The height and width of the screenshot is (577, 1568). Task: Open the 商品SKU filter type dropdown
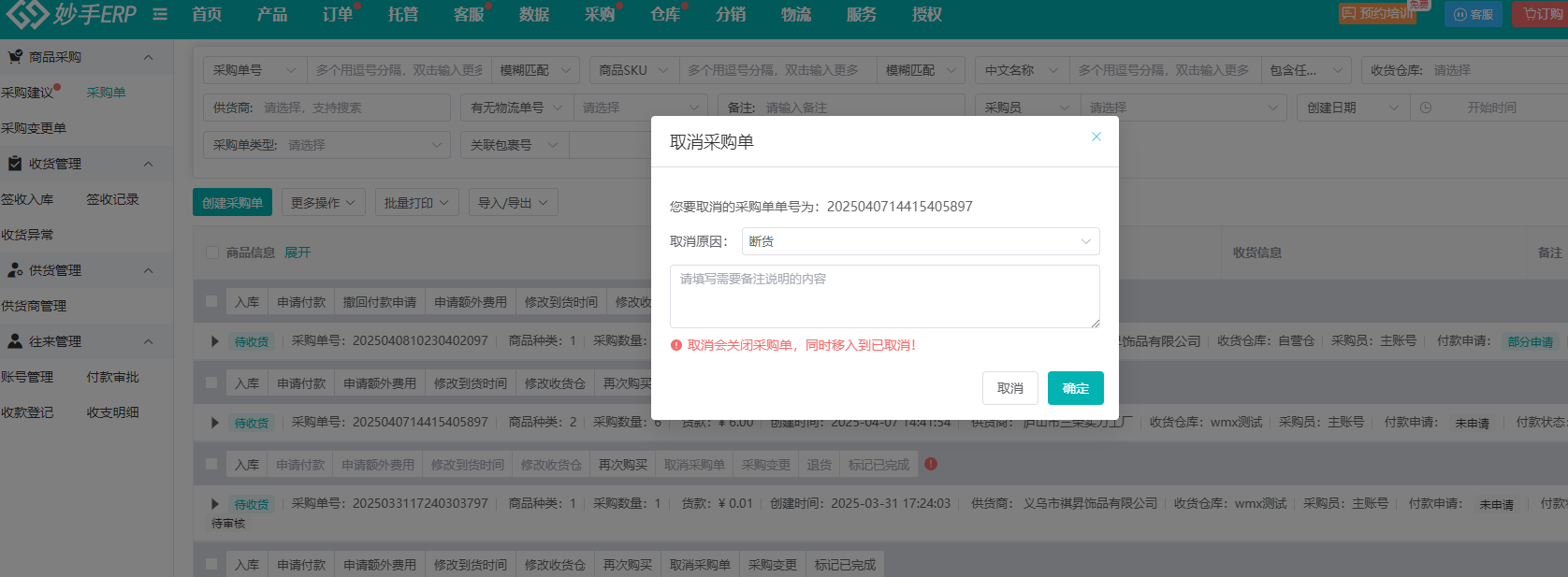point(633,70)
